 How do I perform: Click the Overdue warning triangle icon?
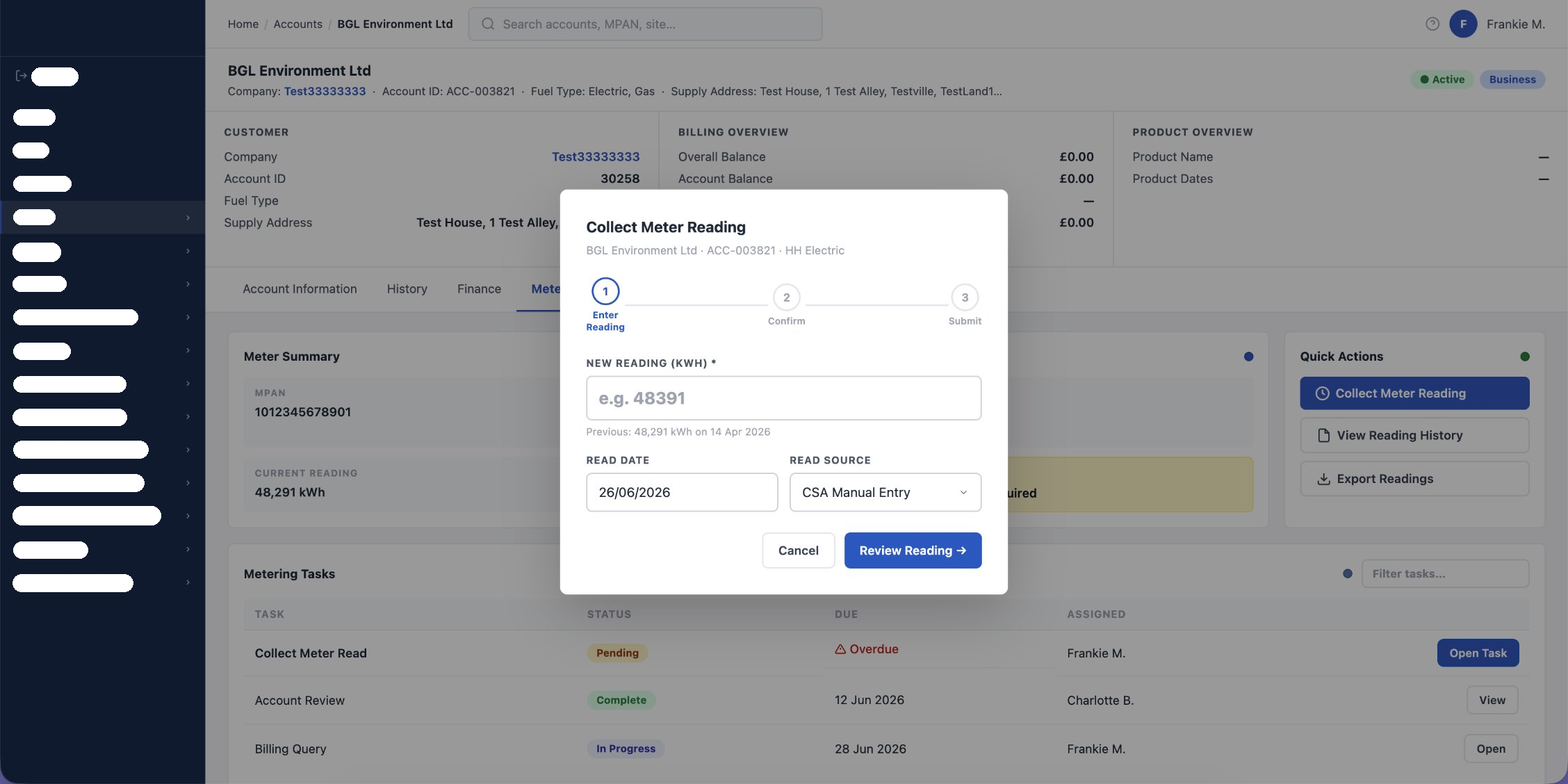tap(840, 649)
